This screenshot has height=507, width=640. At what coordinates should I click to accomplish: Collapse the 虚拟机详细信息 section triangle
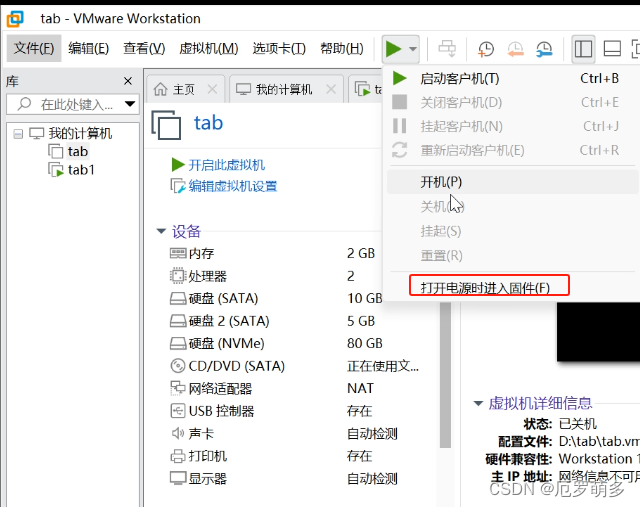[x=478, y=403]
